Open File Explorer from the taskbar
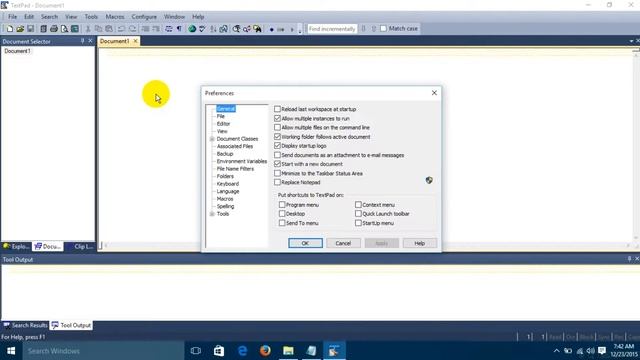The image size is (640, 360). [x=288, y=351]
